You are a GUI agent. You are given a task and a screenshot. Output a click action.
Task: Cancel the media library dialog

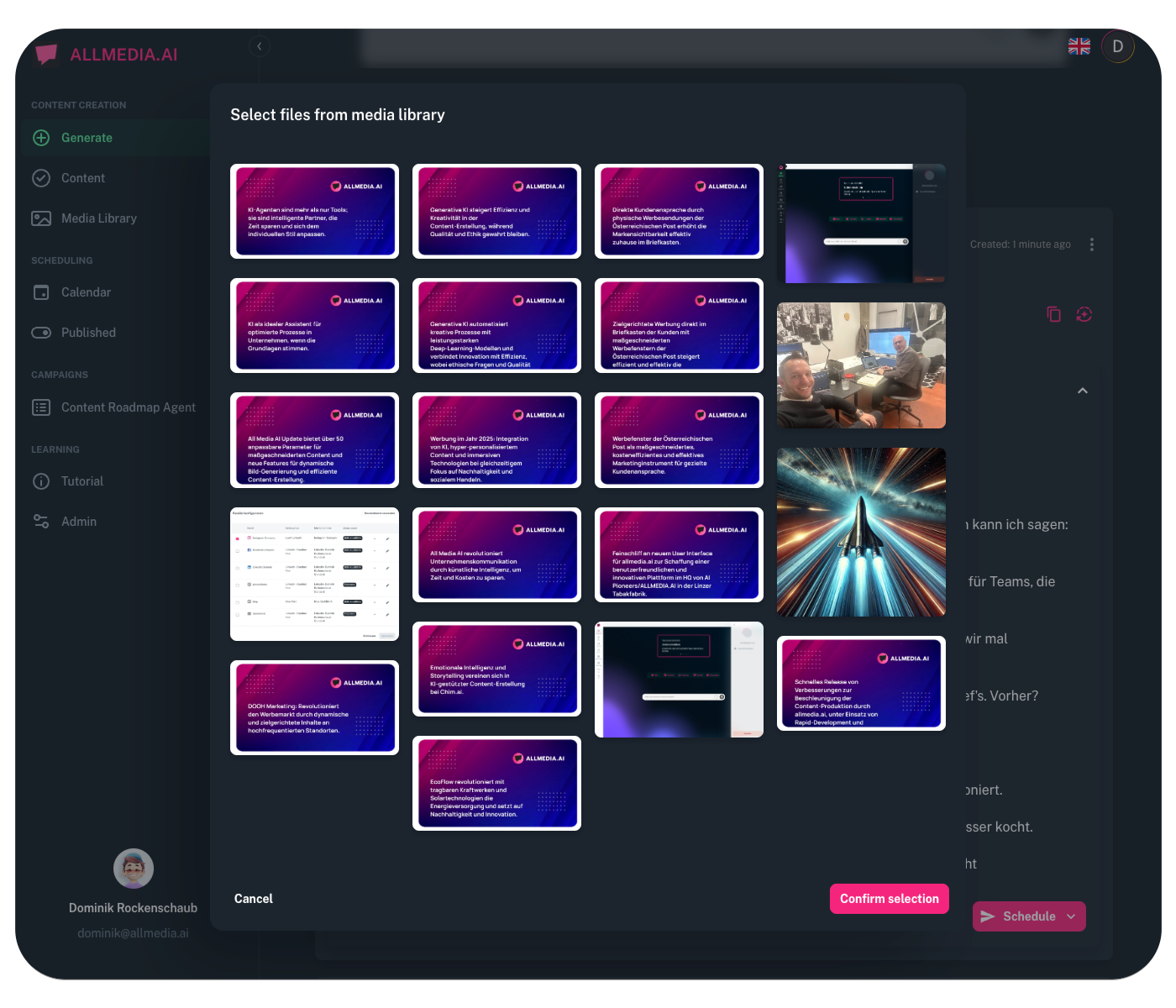pos(254,899)
